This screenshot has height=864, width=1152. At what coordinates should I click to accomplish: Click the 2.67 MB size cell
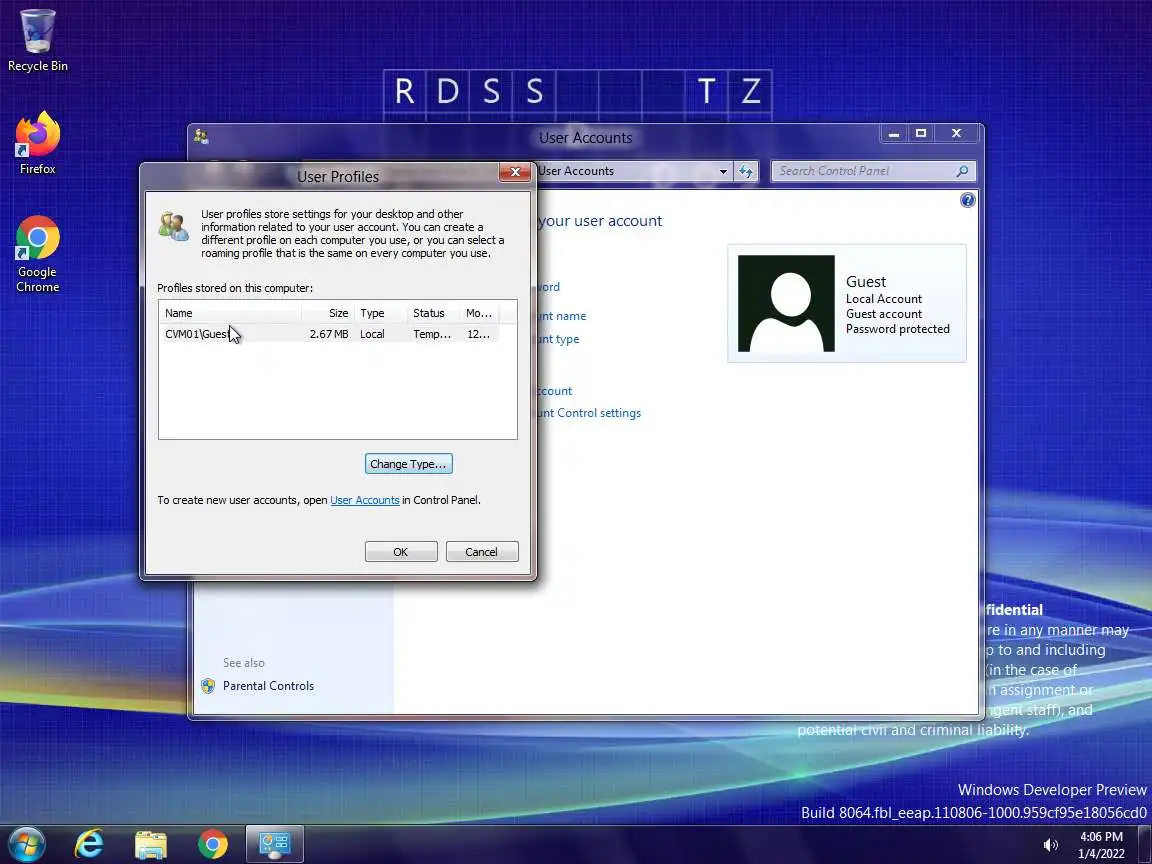click(328, 334)
